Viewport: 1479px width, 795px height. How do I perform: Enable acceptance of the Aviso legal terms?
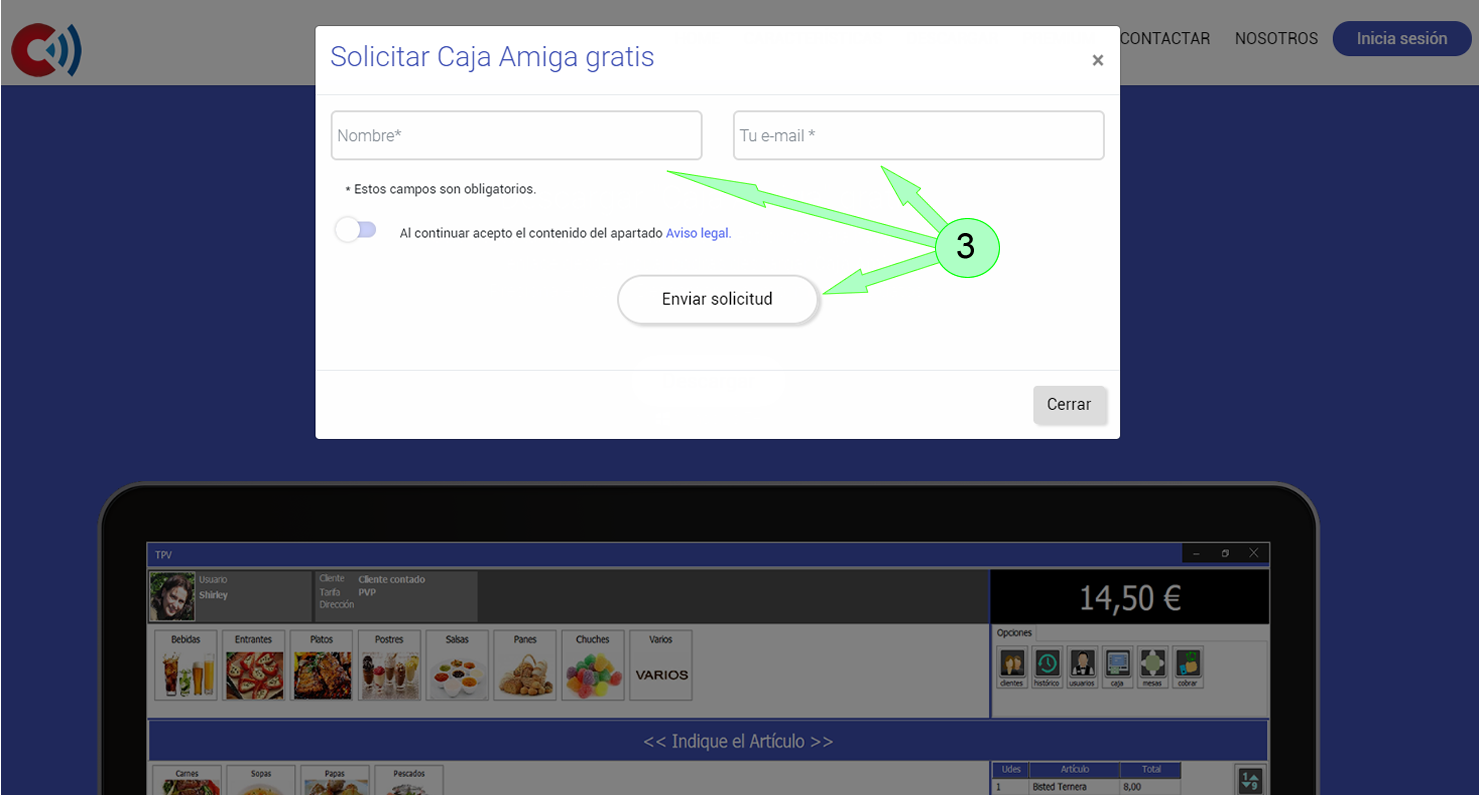pyautogui.click(x=355, y=229)
